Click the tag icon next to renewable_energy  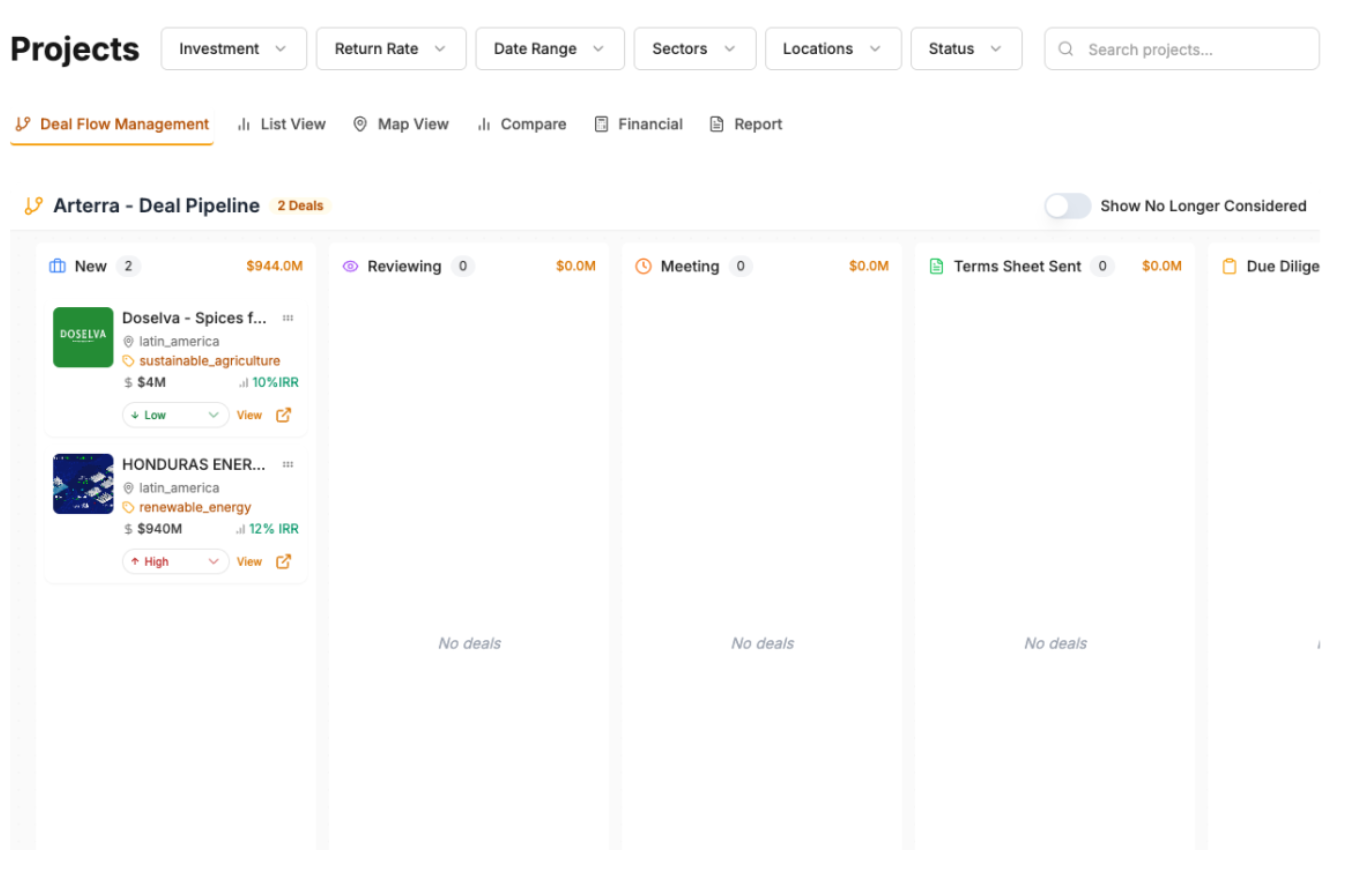[x=128, y=507]
